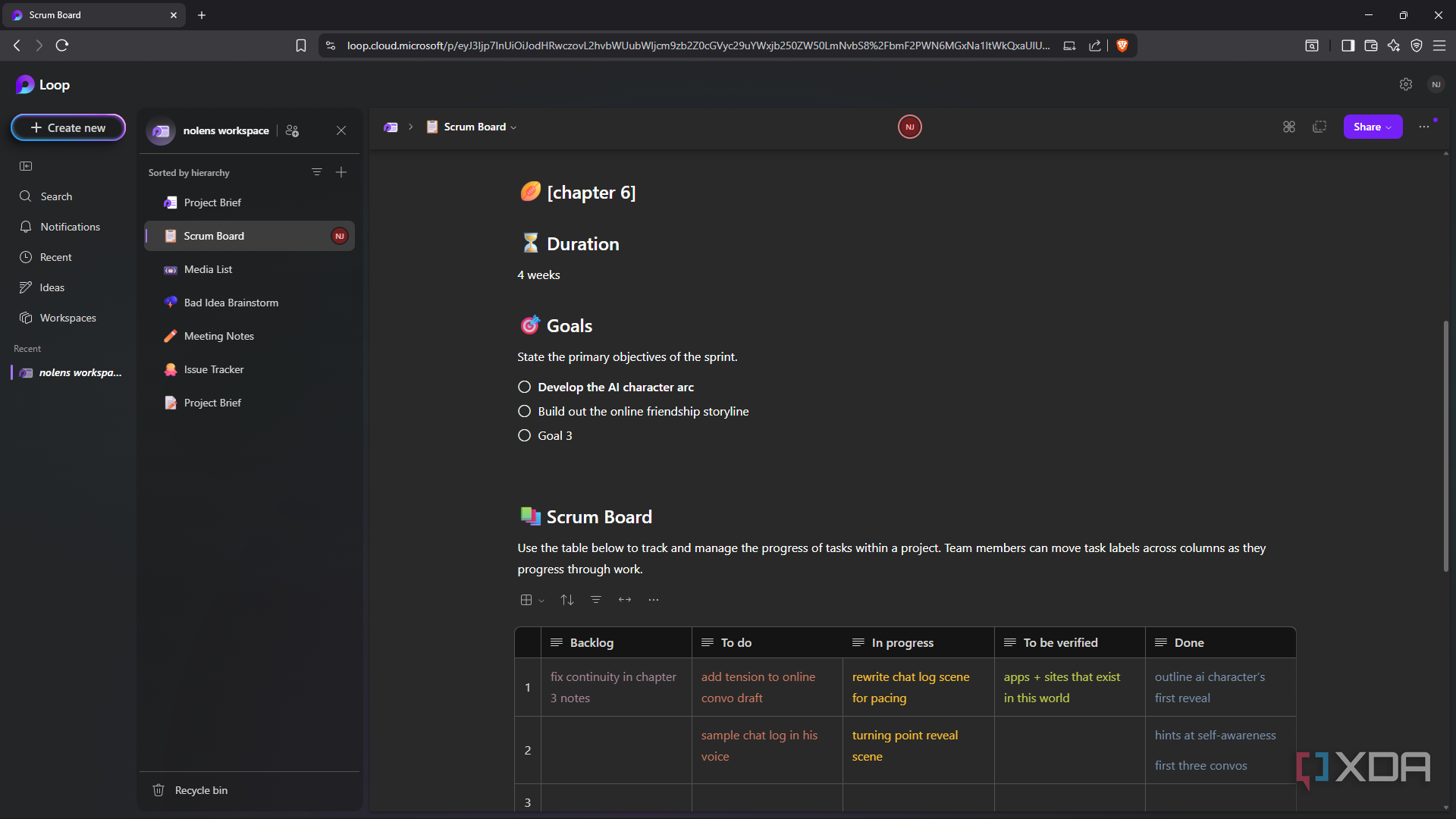Reload the browser page

point(62,45)
